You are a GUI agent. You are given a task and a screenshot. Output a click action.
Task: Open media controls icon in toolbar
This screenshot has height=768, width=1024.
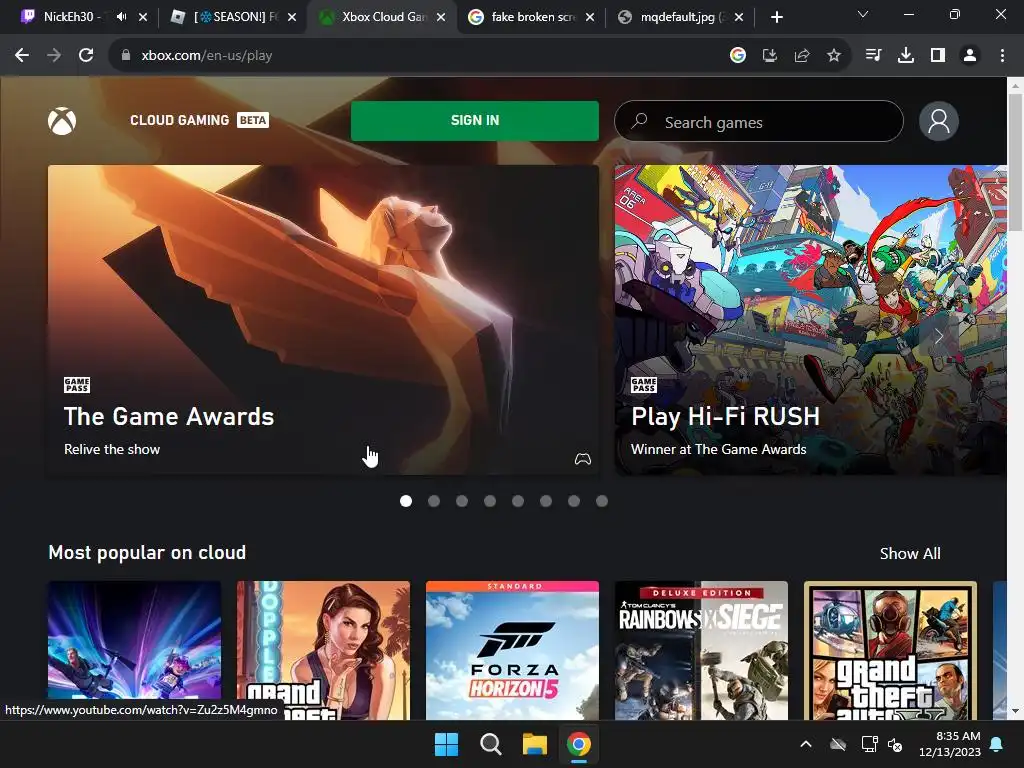(x=873, y=56)
